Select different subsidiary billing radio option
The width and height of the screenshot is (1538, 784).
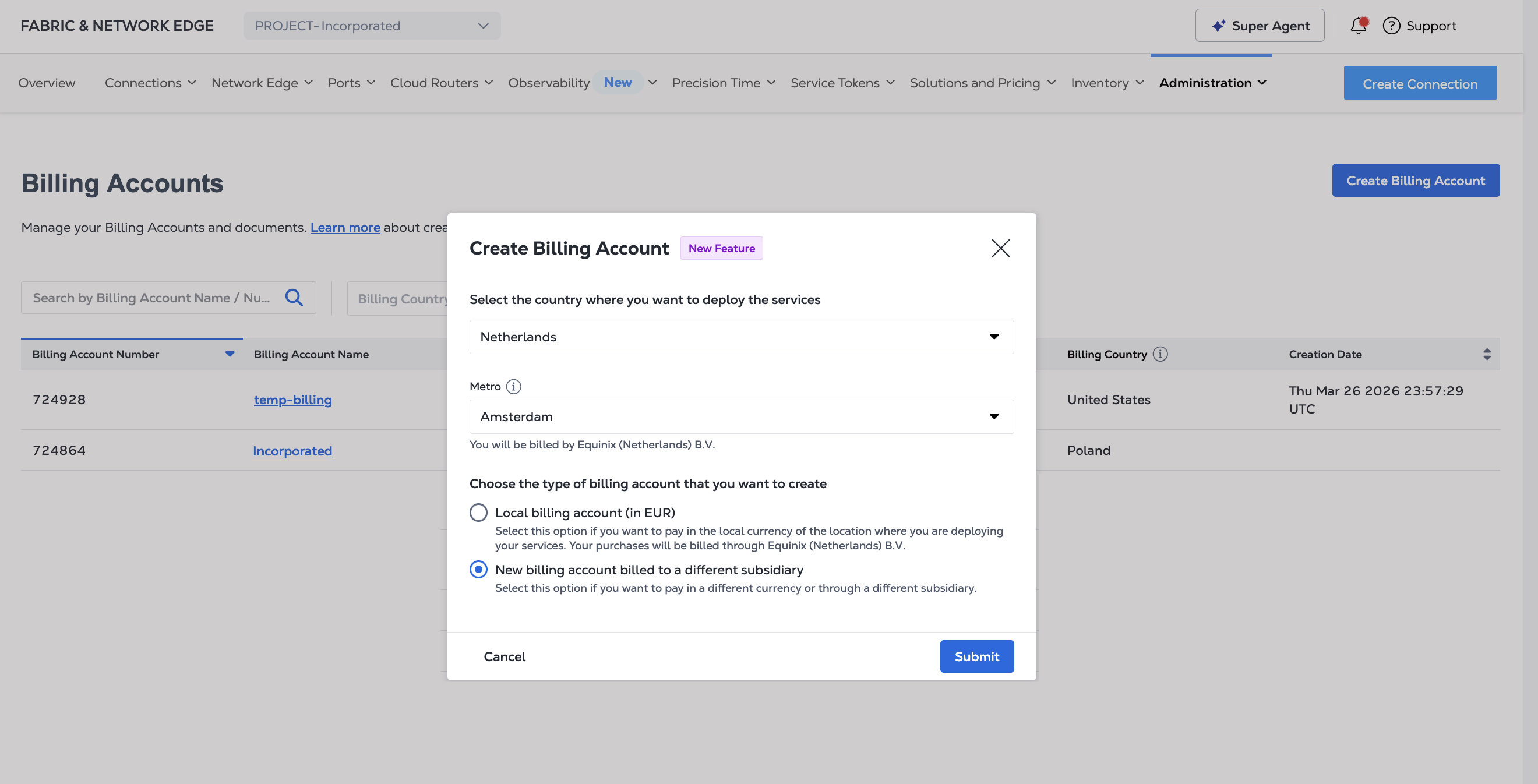pos(478,570)
